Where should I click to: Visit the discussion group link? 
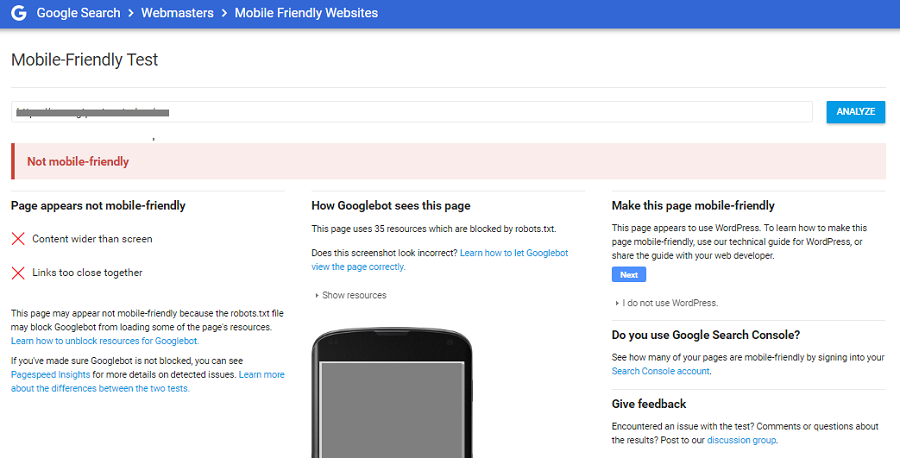tap(742, 440)
